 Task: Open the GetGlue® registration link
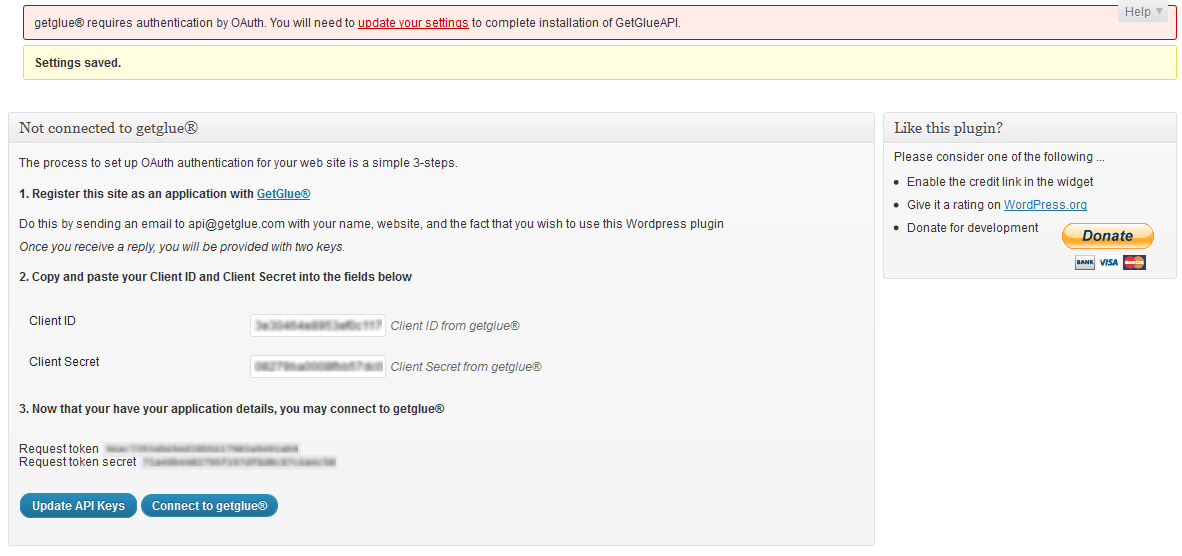pos(283,194)
